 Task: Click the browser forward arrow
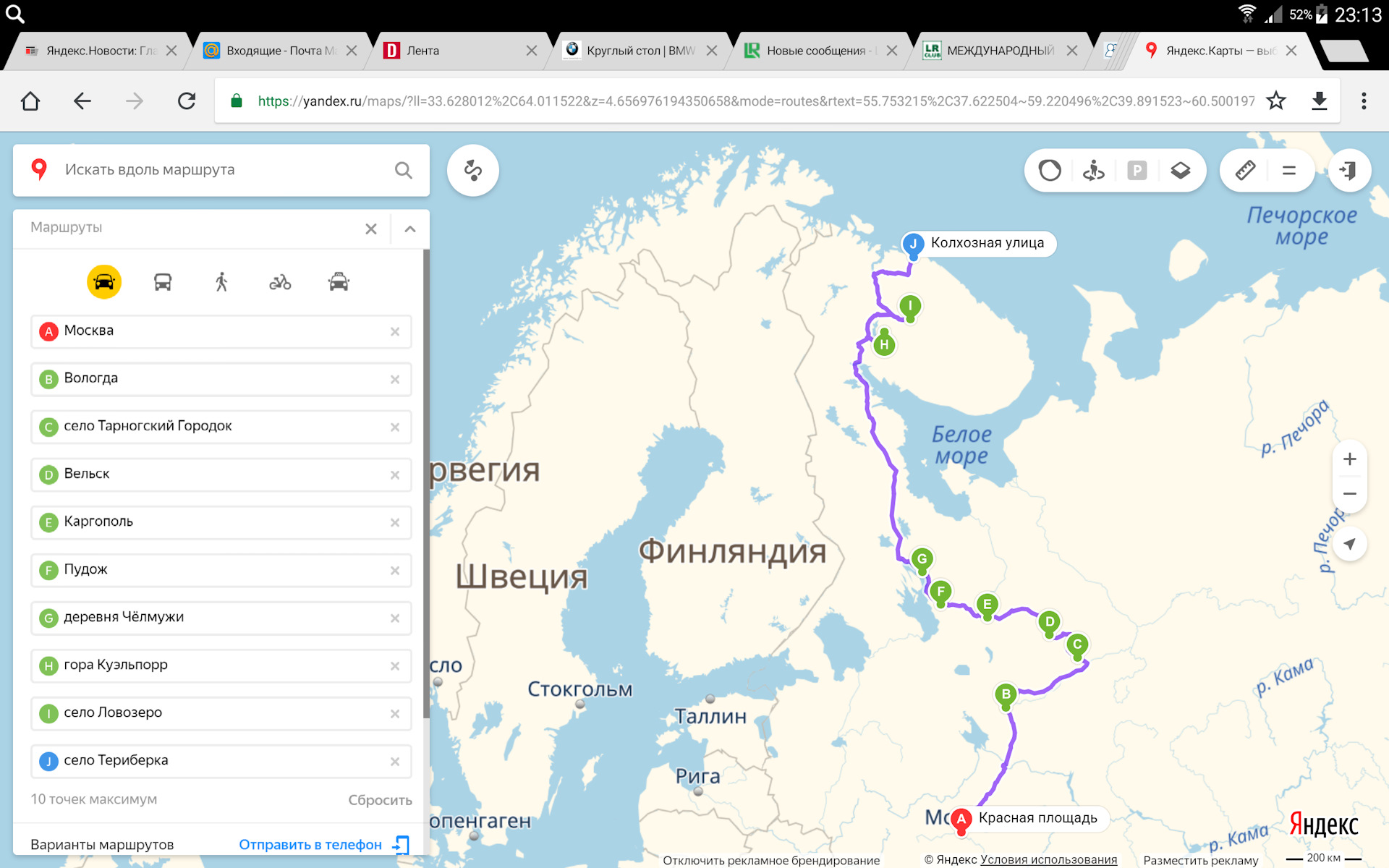coord(135,101)
